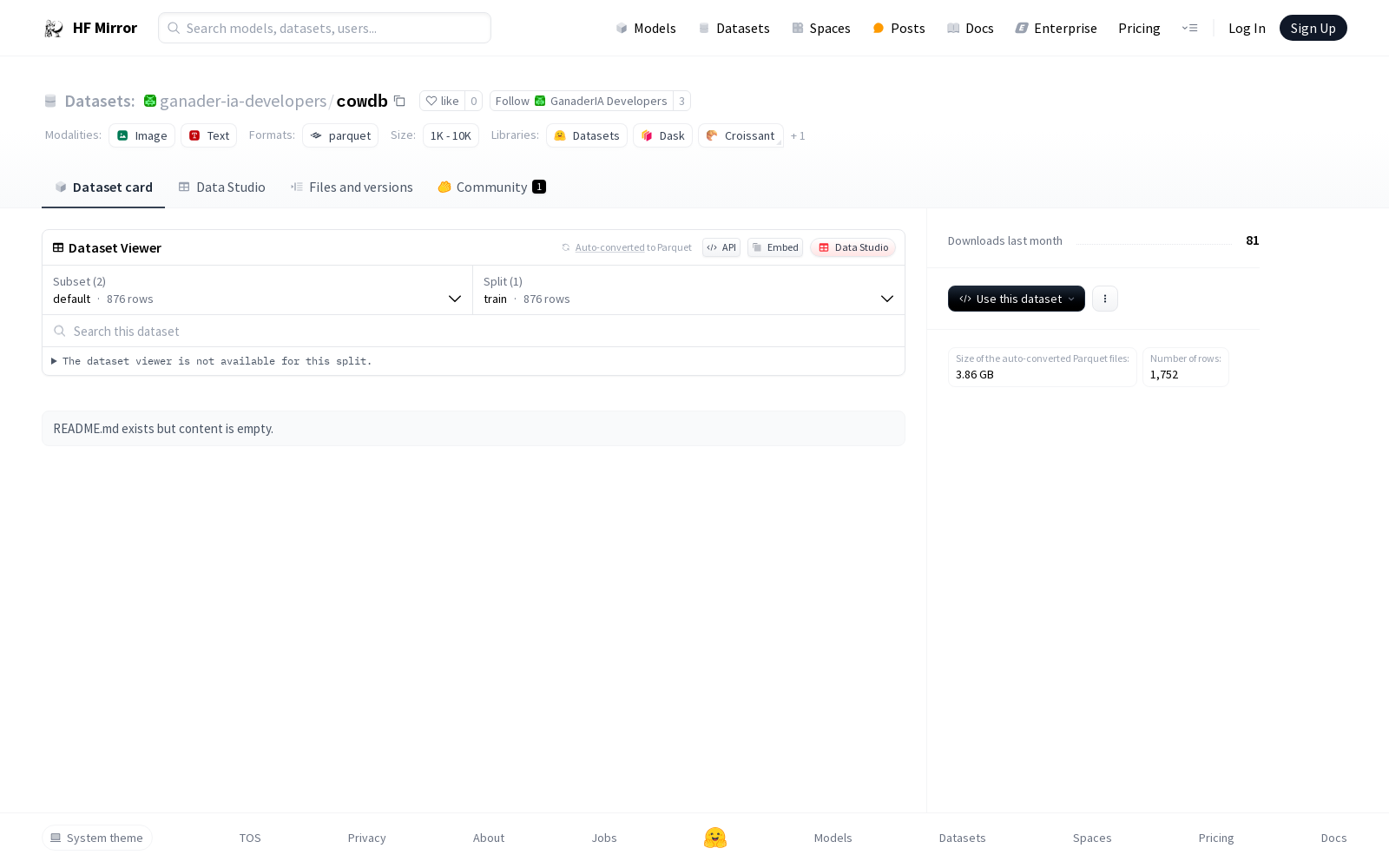Show the +1 more libraries
The height and width of the screenshot is (868, 1389).
[798, 135]
